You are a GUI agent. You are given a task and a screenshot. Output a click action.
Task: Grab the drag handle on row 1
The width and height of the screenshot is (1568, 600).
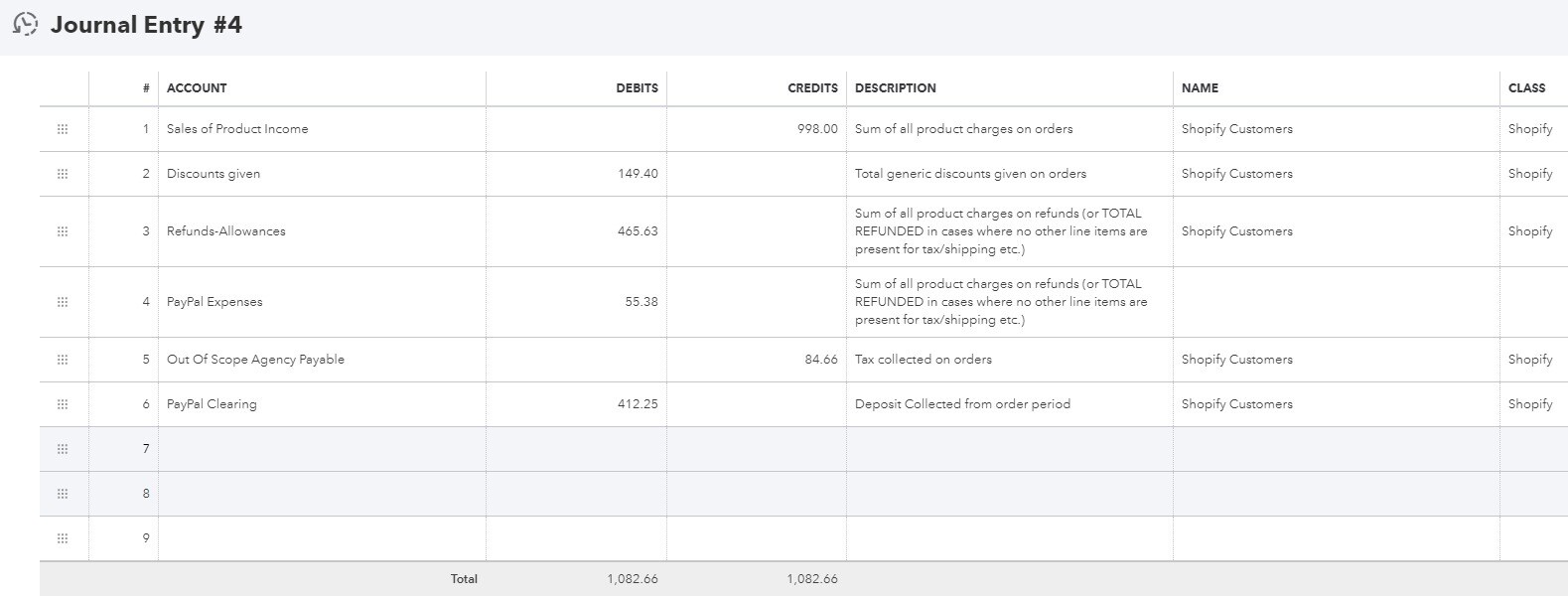pos(63,129)
